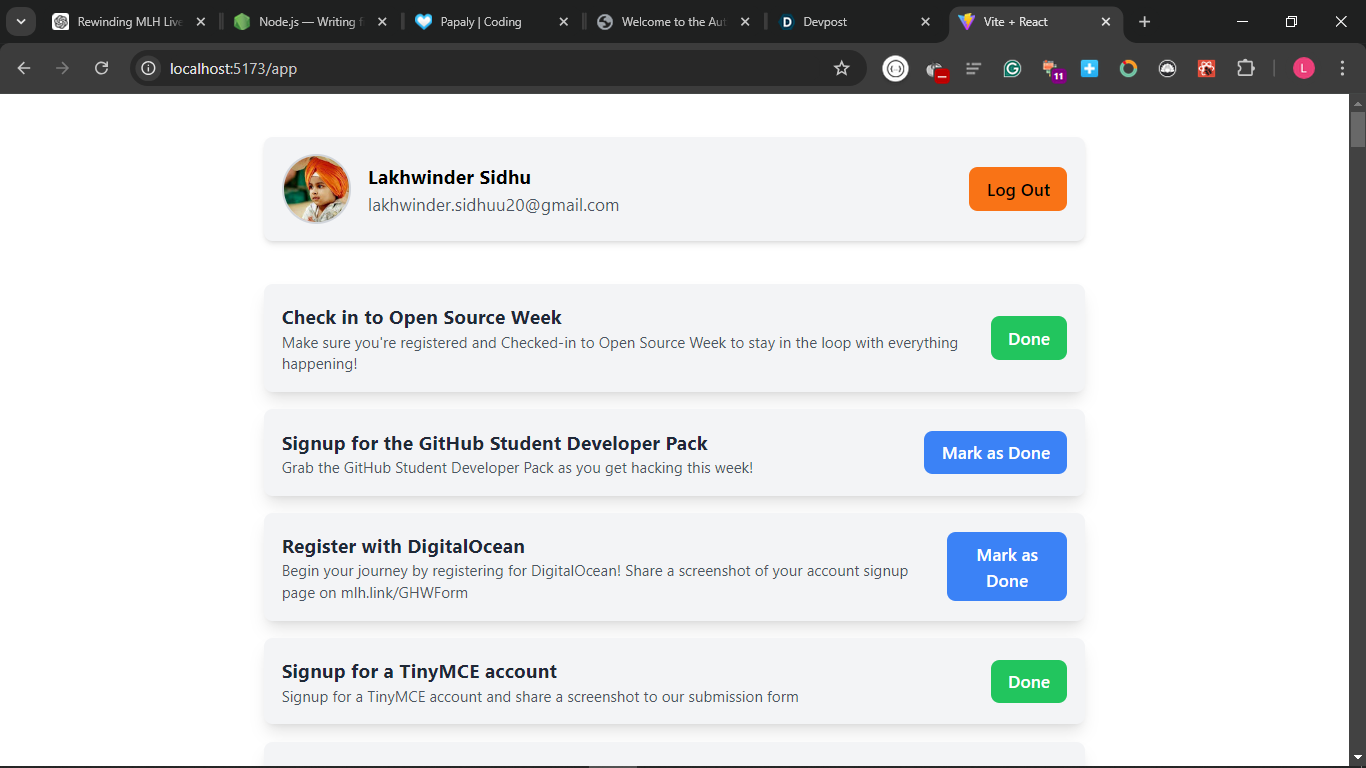Click description starting Grab the GitHub Student Developer Pack
This screenshot has width=1366, height=768.
(x=517, y=468)
